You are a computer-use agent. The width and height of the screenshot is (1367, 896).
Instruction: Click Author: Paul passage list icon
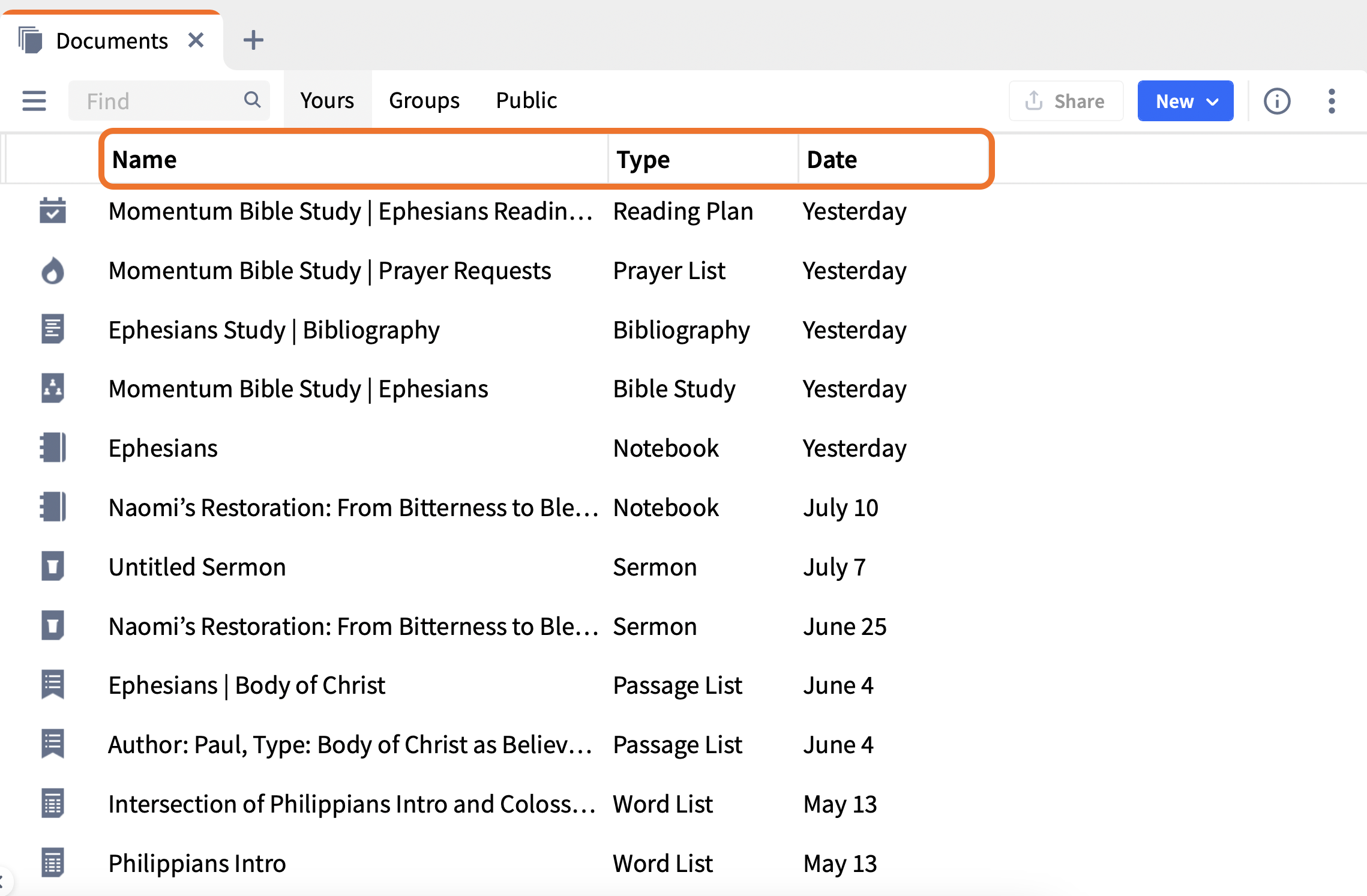(x=53, y=744)
